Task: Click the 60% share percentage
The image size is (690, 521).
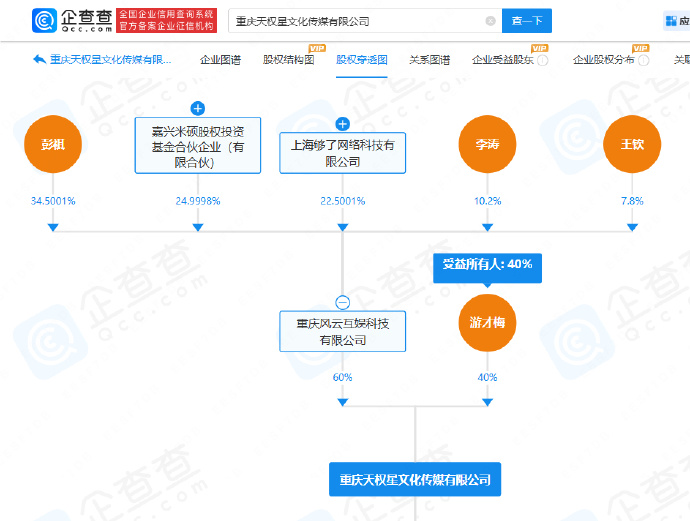Action: click(342, 377)
